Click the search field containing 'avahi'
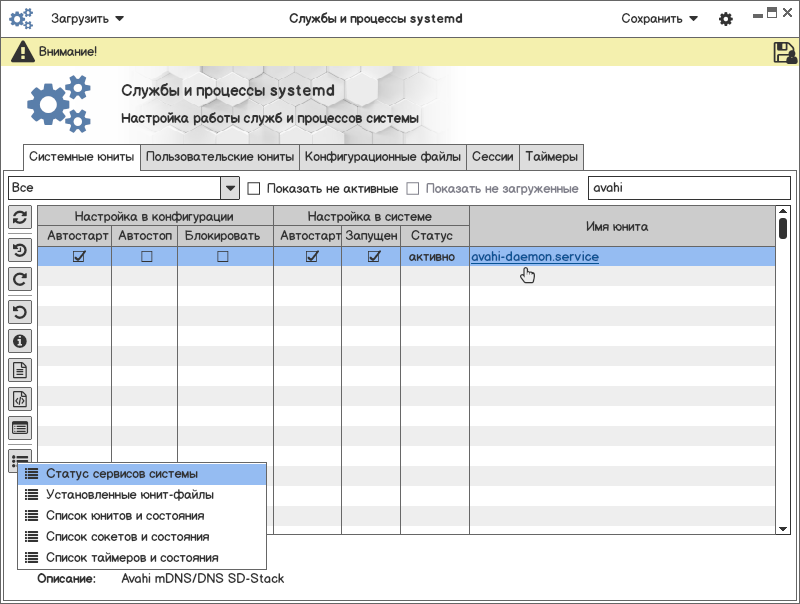The width and height of the screenshot is (800, 604). (x=688, y=188)
